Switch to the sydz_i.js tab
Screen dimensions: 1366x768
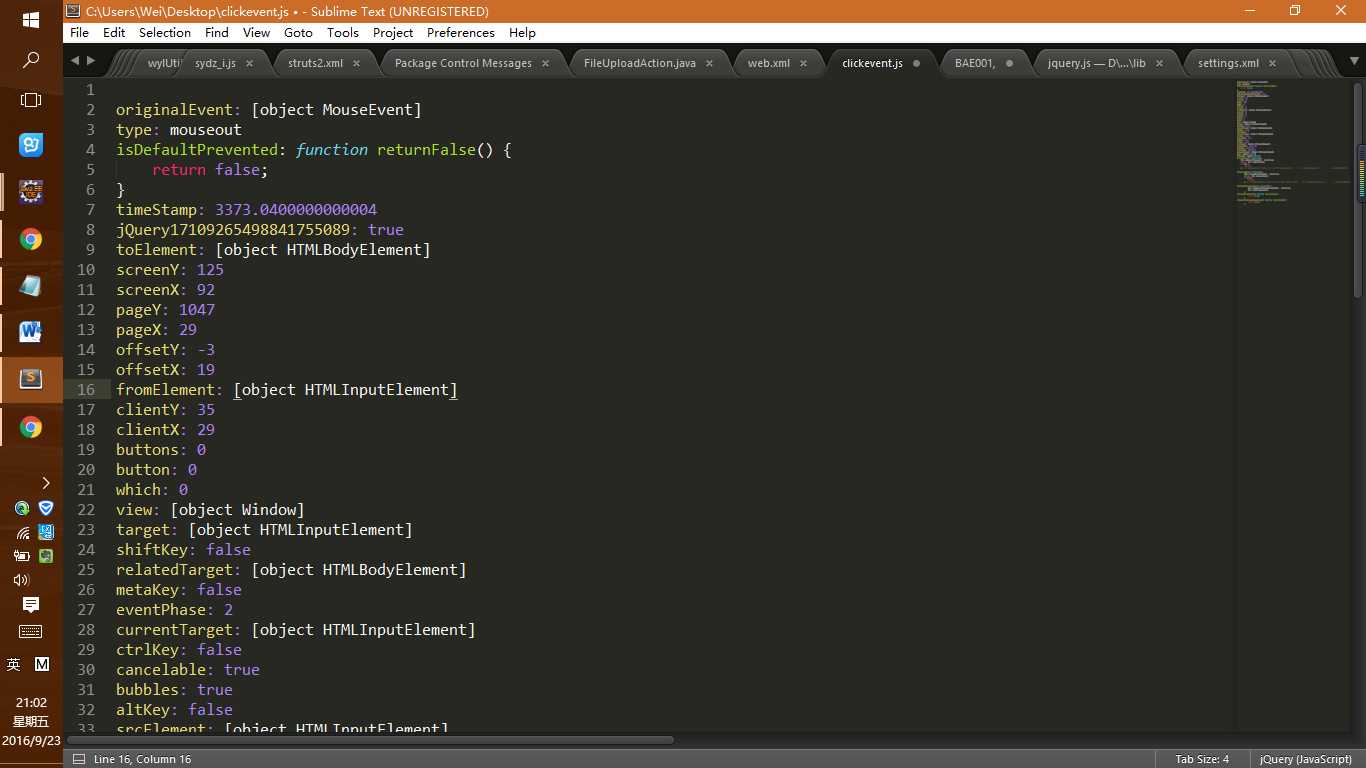pyautogui.click(x=216, y=63)
